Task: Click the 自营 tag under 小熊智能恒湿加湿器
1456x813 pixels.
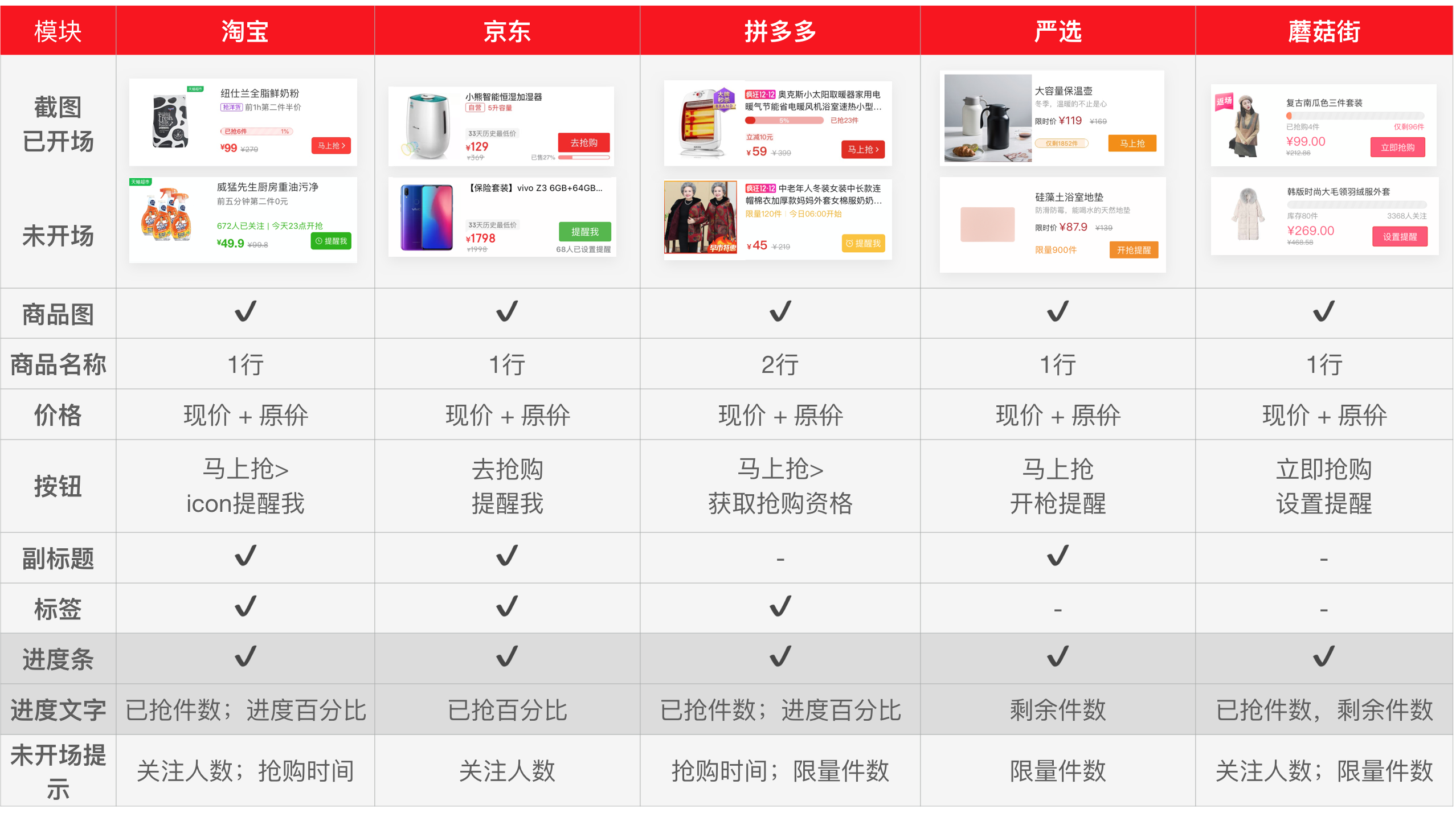Action: (x=475, y=108)
